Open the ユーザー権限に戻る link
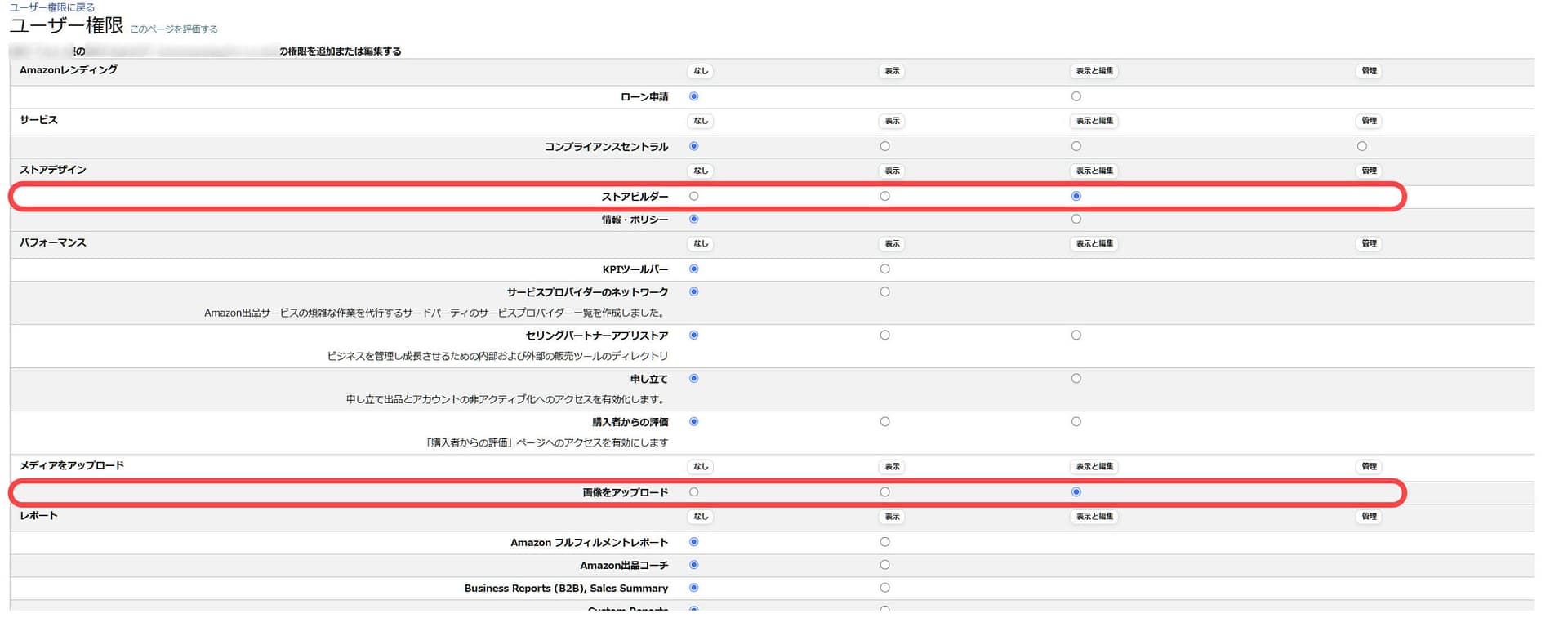 click(x=51, y=7)
